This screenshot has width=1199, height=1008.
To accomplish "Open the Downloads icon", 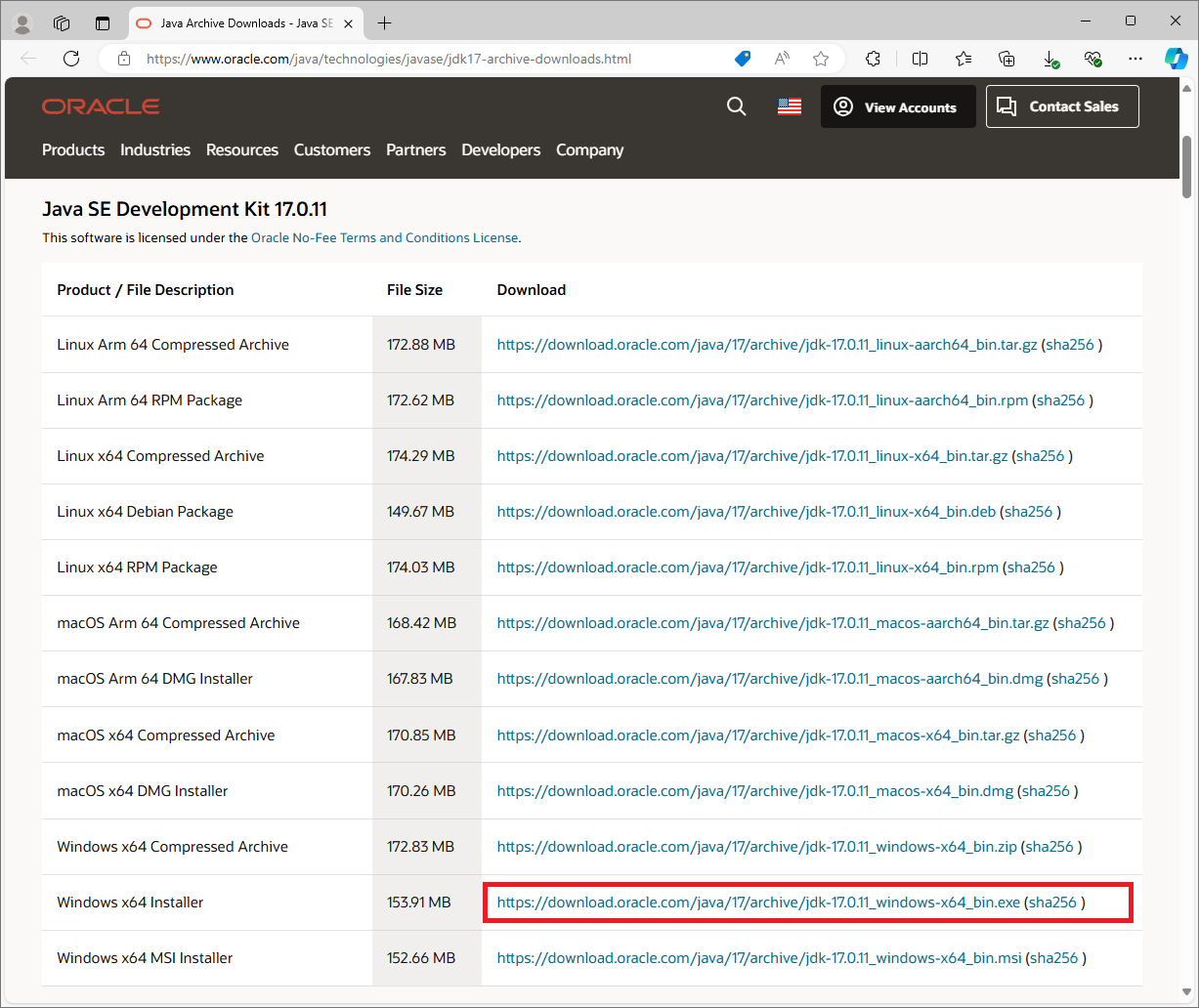I will [x=1050, y=59].
